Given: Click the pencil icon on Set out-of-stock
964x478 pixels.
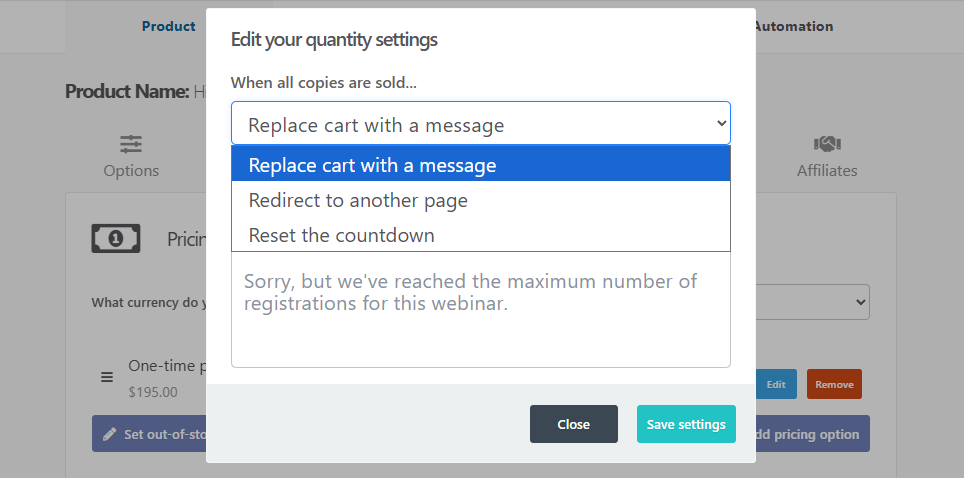Looking at the screenshot, I should (x=110, y=435).
